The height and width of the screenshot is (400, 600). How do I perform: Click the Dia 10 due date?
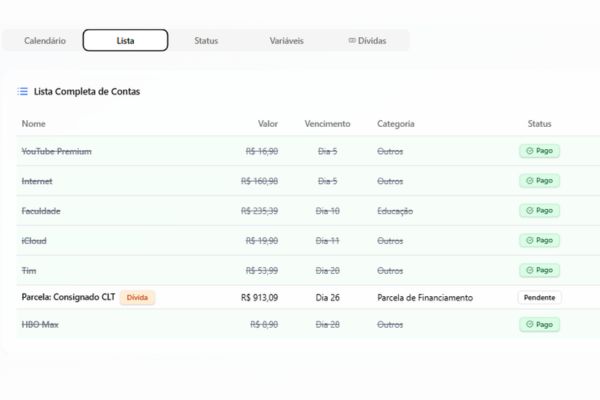328,211
